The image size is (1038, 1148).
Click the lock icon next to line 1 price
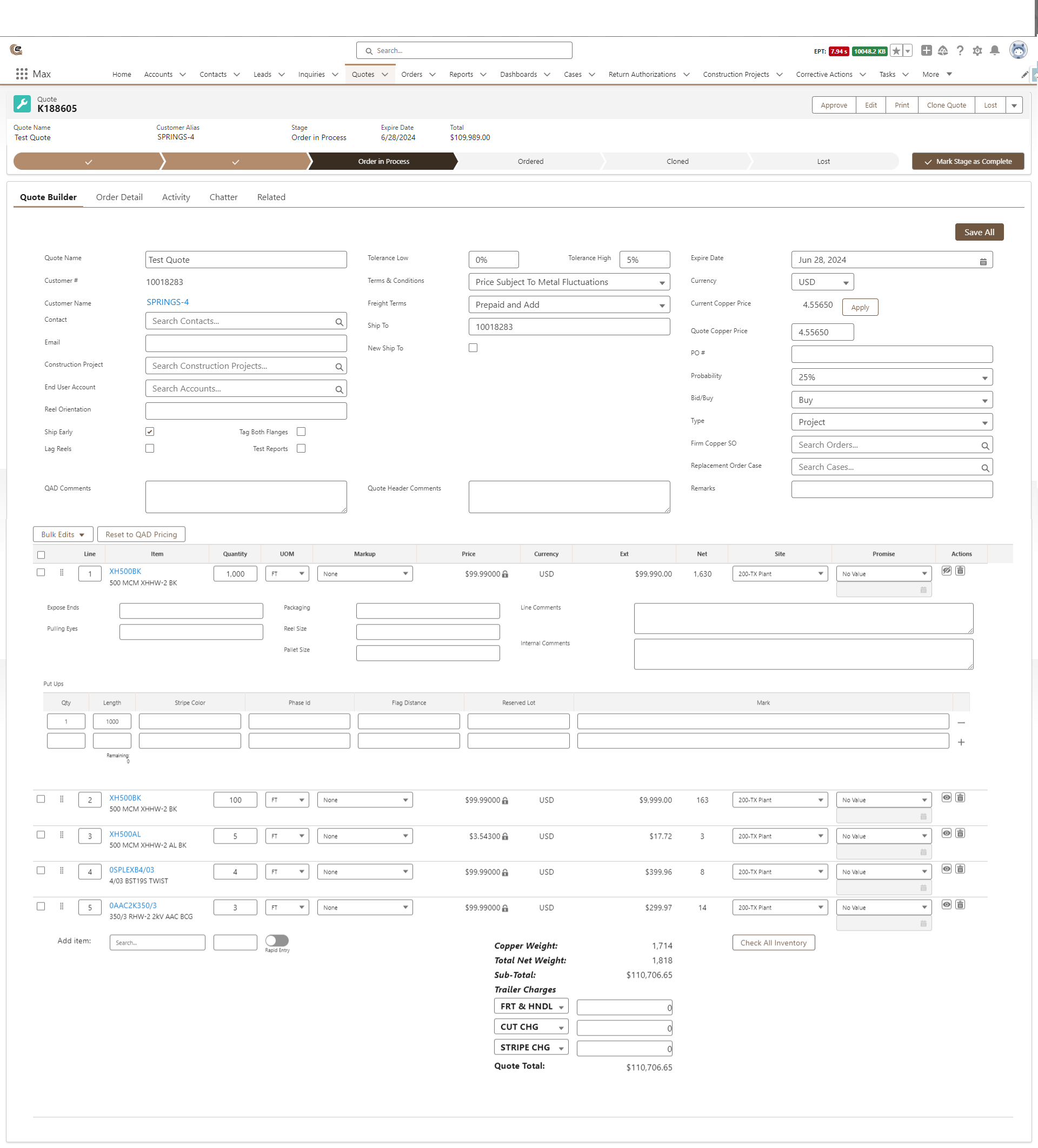[x=505, y=575]
